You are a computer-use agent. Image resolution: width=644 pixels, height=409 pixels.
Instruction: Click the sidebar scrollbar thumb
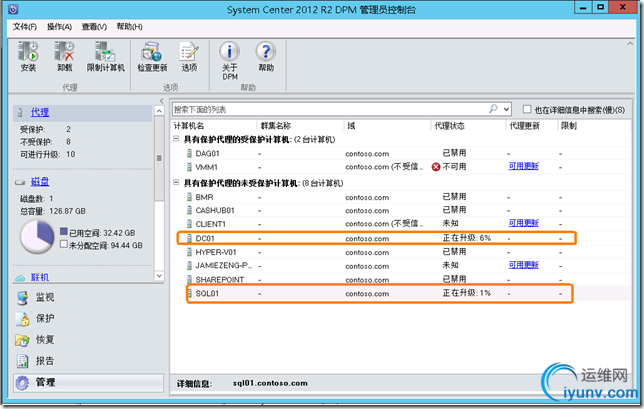pyautogui.click(x=159, y=159)
